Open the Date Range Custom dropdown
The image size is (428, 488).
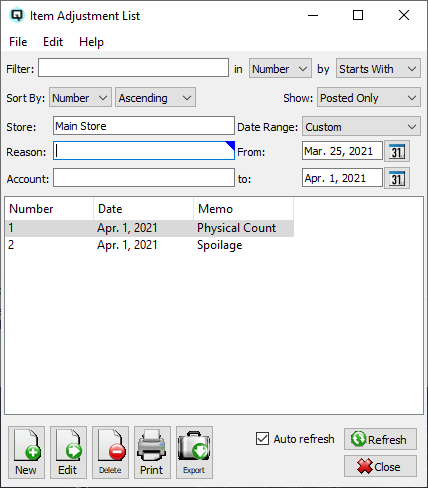pos(361,126)
